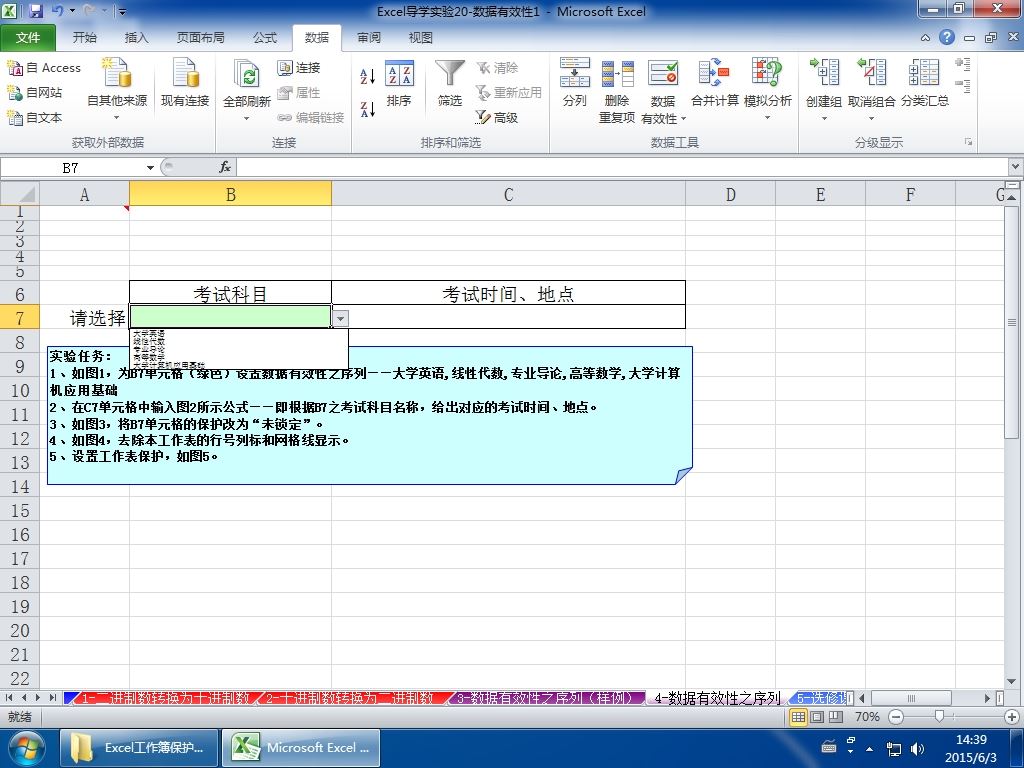Switch to the Page Layout (页面布局) tab
This screenshot has width=1024, height=768.
click(x=200, y=38)
